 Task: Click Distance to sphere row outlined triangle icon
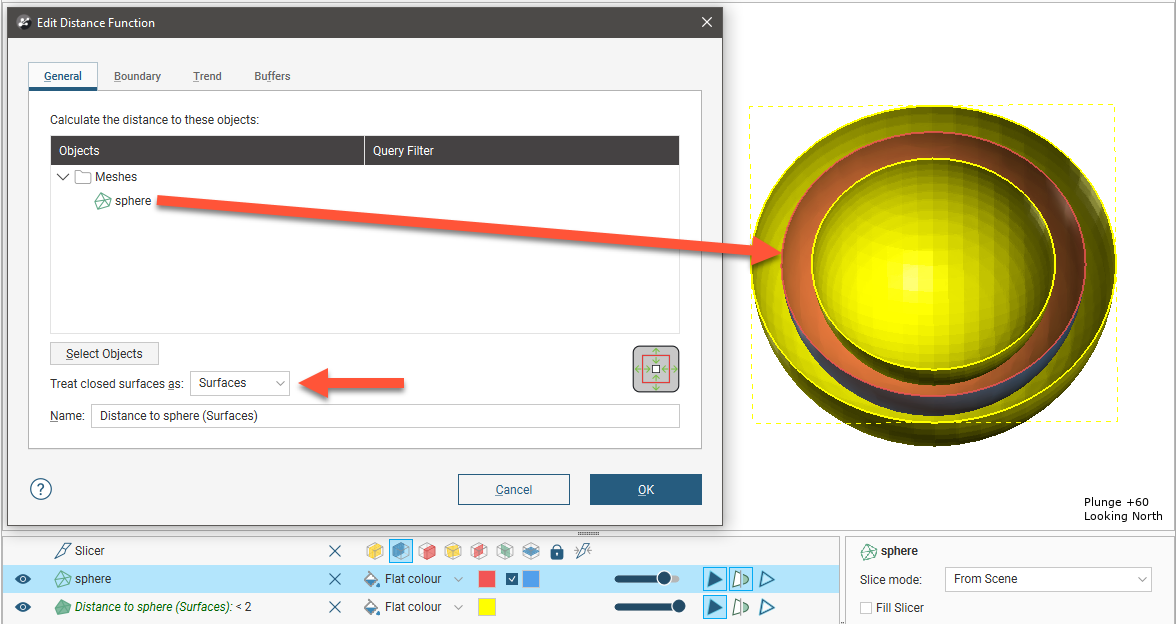[x=767, y=607]
